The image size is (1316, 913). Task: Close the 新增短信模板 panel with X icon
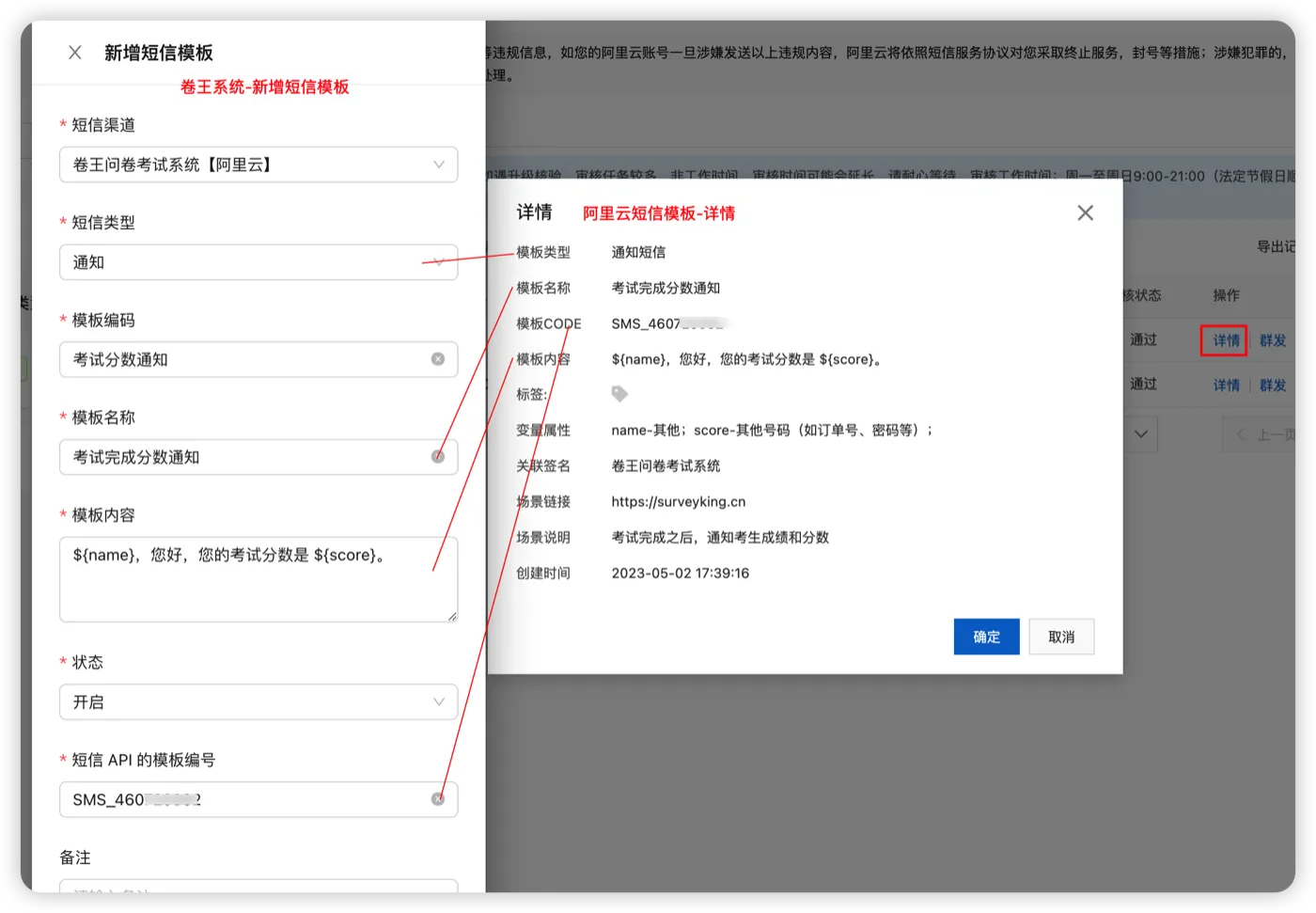coord(75,53)
